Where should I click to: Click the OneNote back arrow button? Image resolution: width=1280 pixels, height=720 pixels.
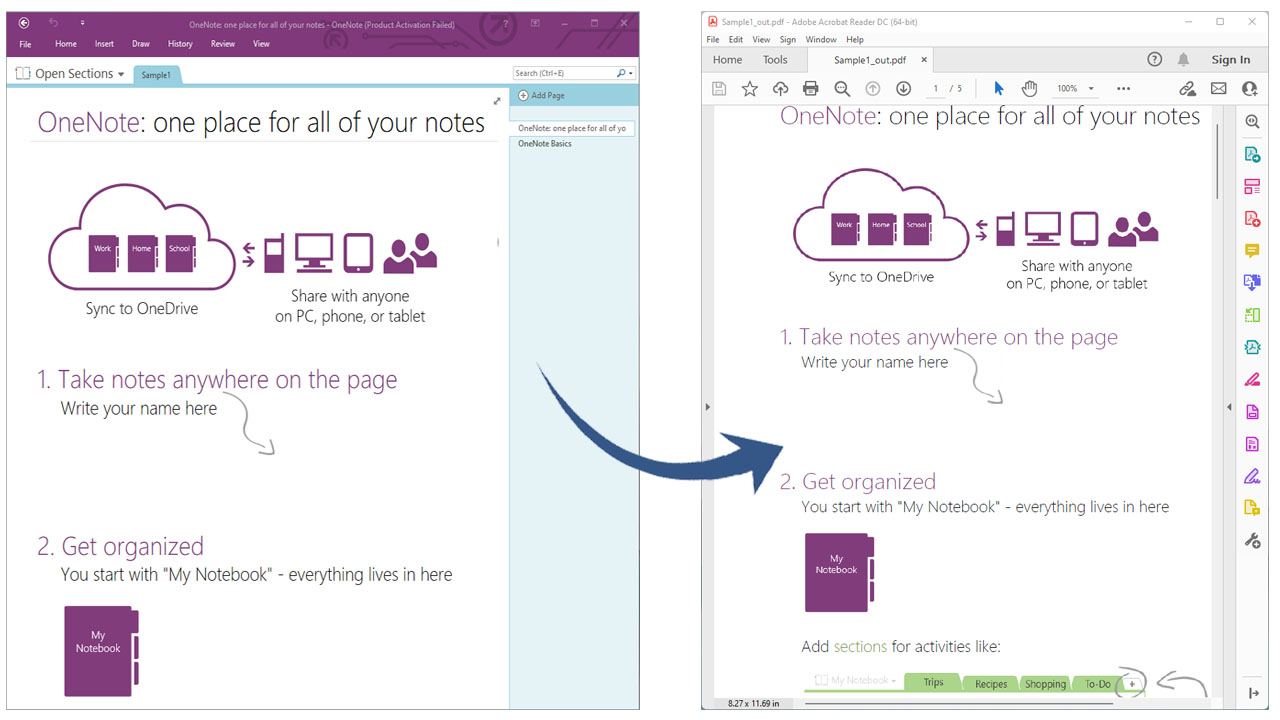[x=24, y=23]
